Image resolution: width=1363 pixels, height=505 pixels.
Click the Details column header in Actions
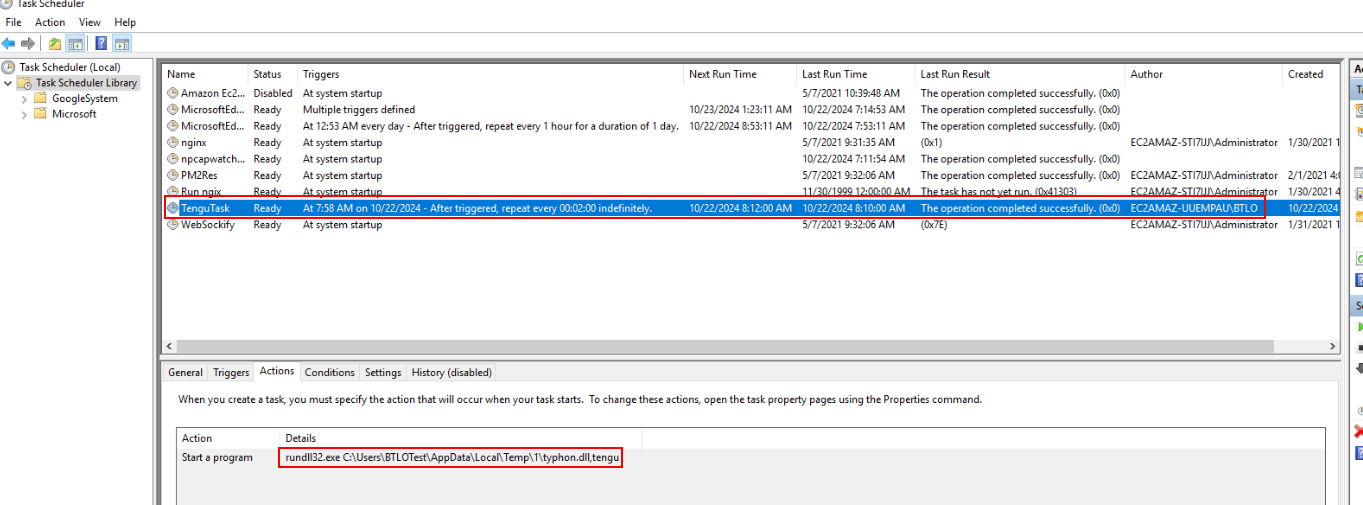click(x=460, y=438)
